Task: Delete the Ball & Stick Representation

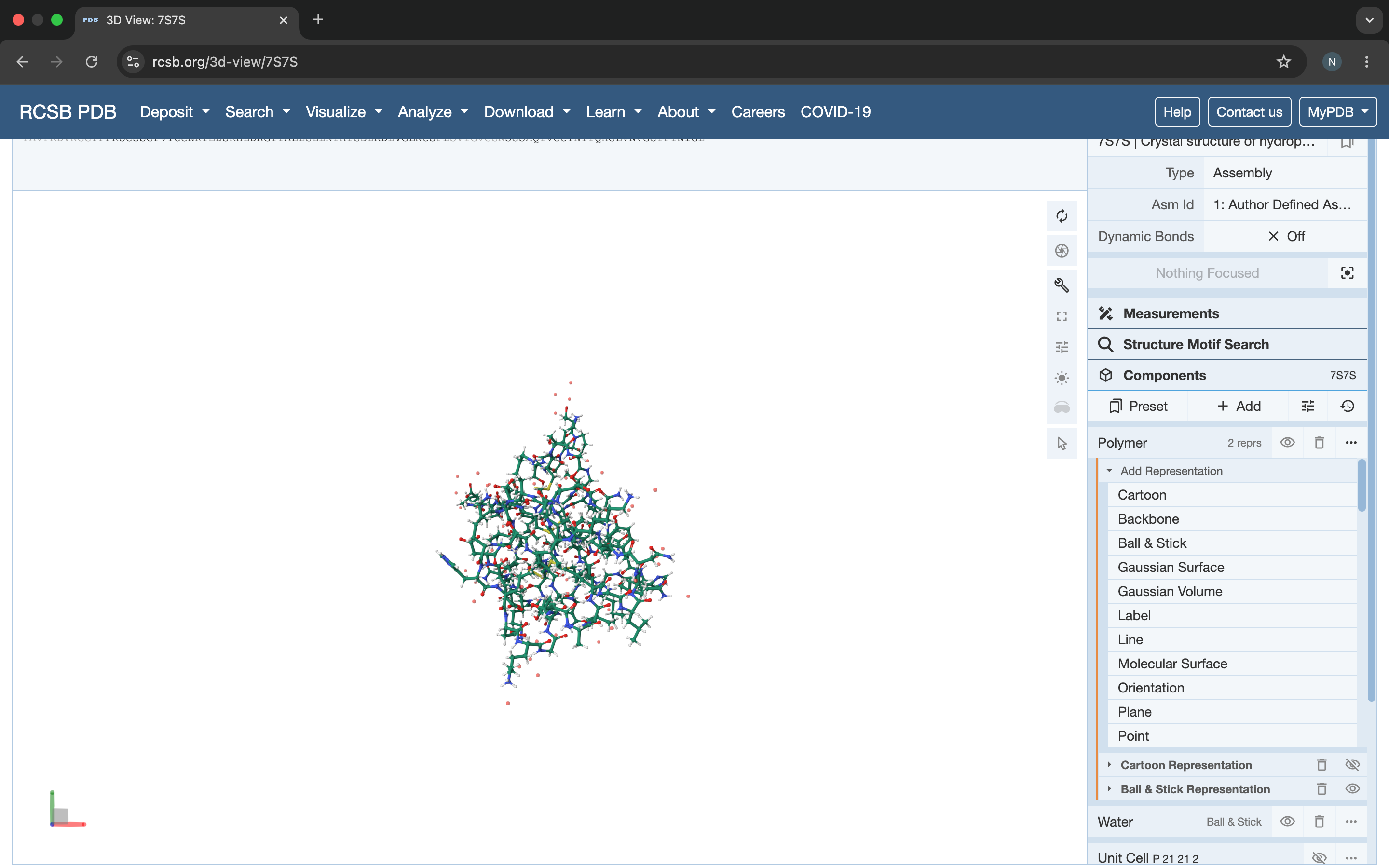Action: tap(1321, 789)
